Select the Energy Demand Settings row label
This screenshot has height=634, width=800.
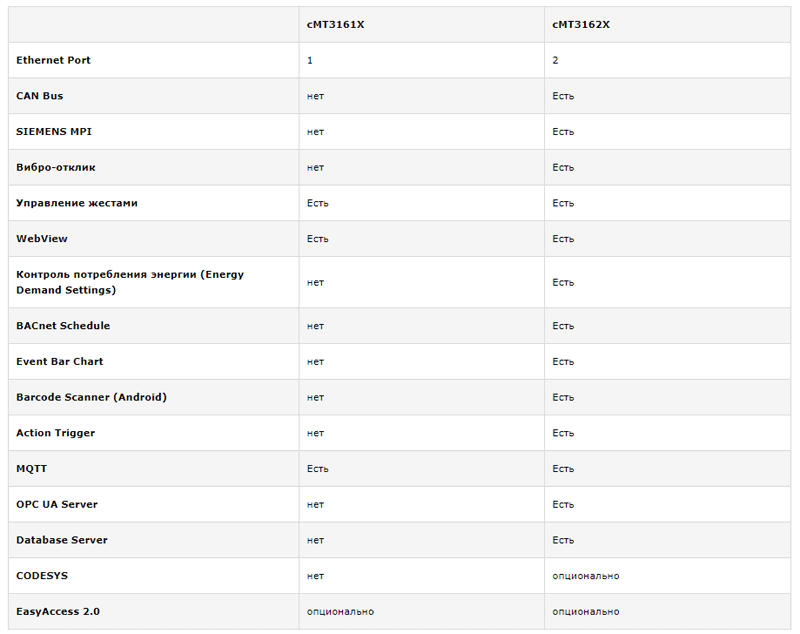(130, 282)
